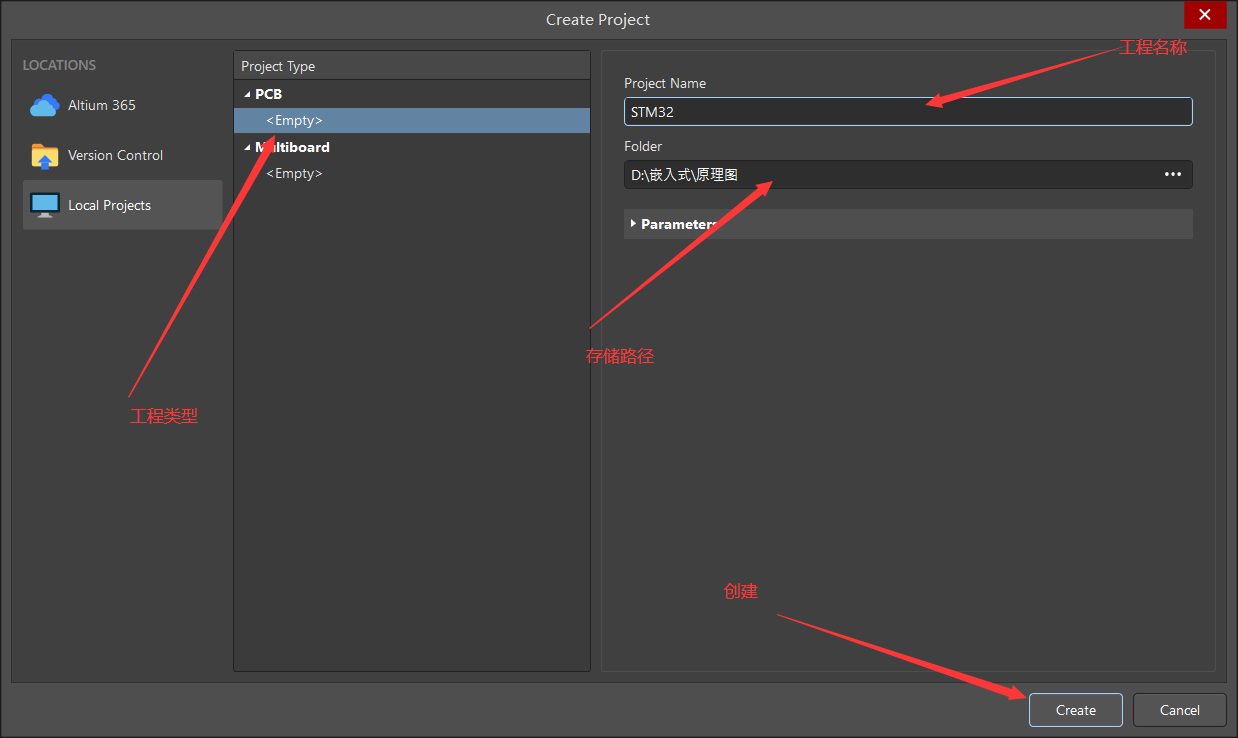Click the Project Type column header

pos(412,66)
